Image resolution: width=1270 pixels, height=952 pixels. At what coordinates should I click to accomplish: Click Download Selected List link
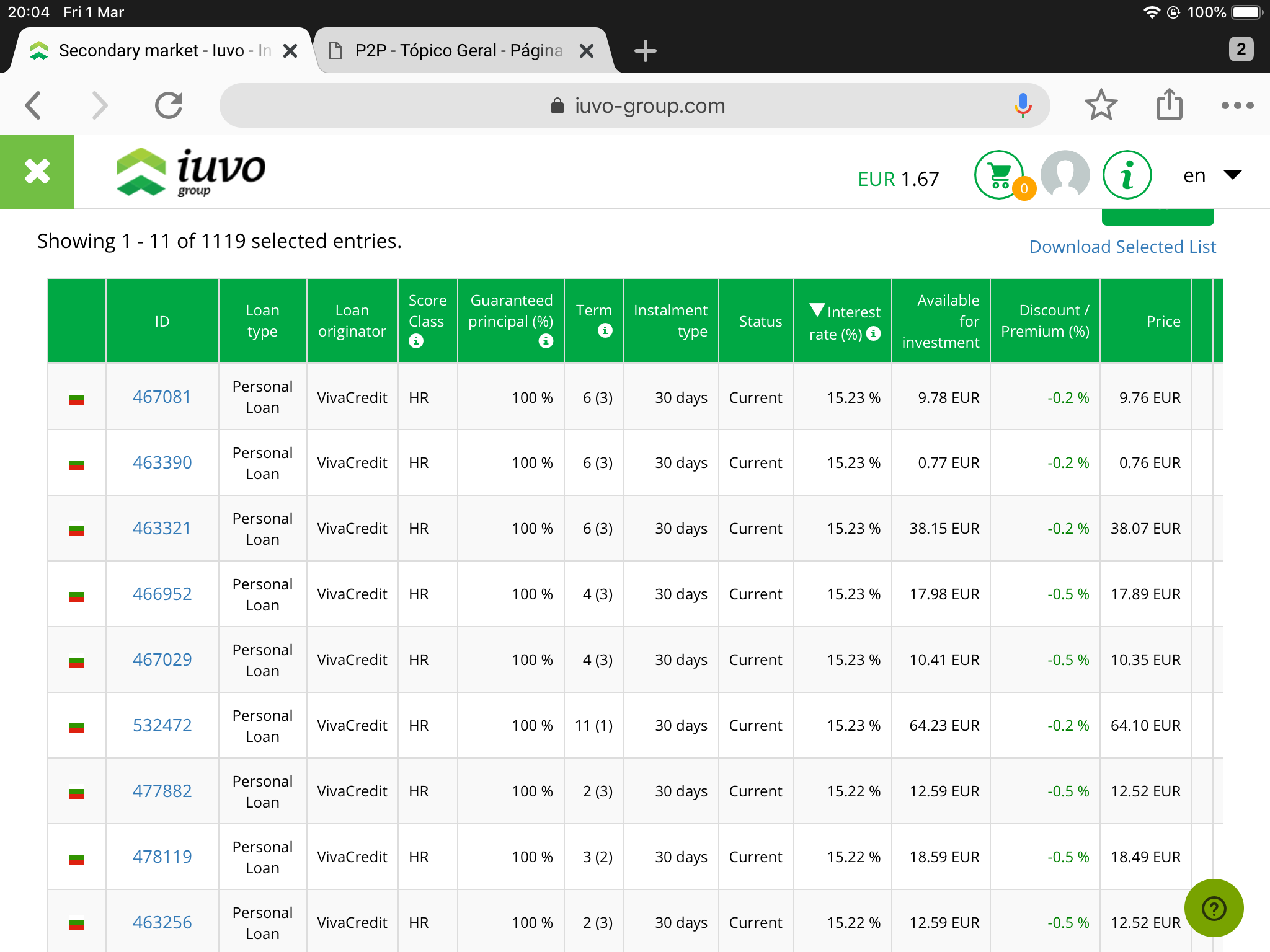click(x=1122, y=247)
